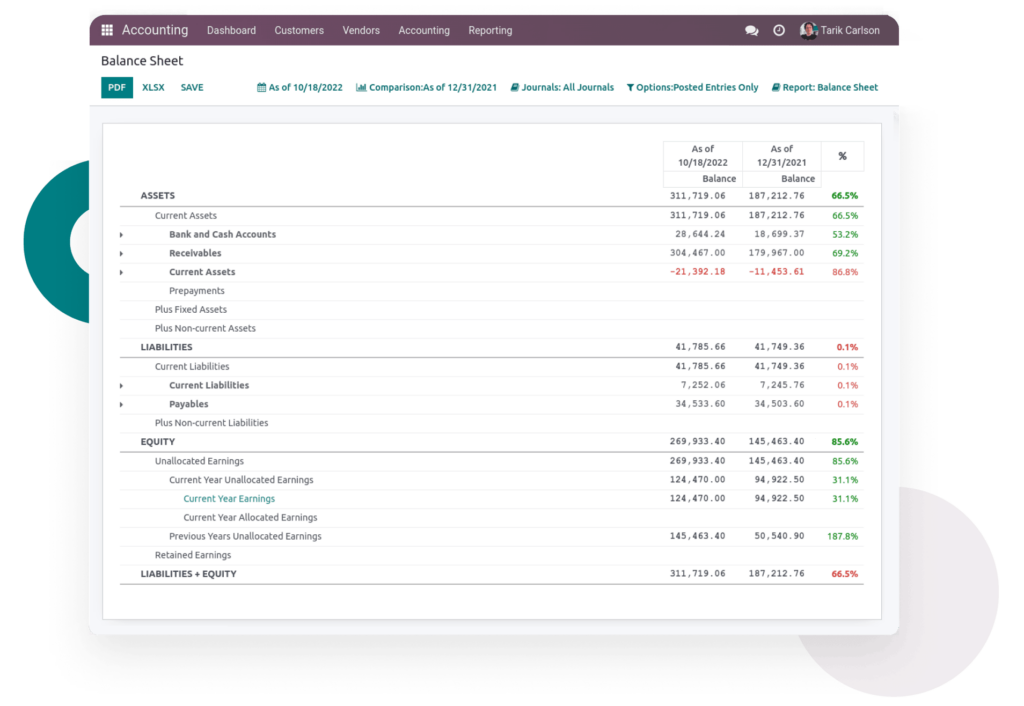Export the report as XLSX
The height and width of the screenshot is (706, 1024).
(x=153, y=88)
